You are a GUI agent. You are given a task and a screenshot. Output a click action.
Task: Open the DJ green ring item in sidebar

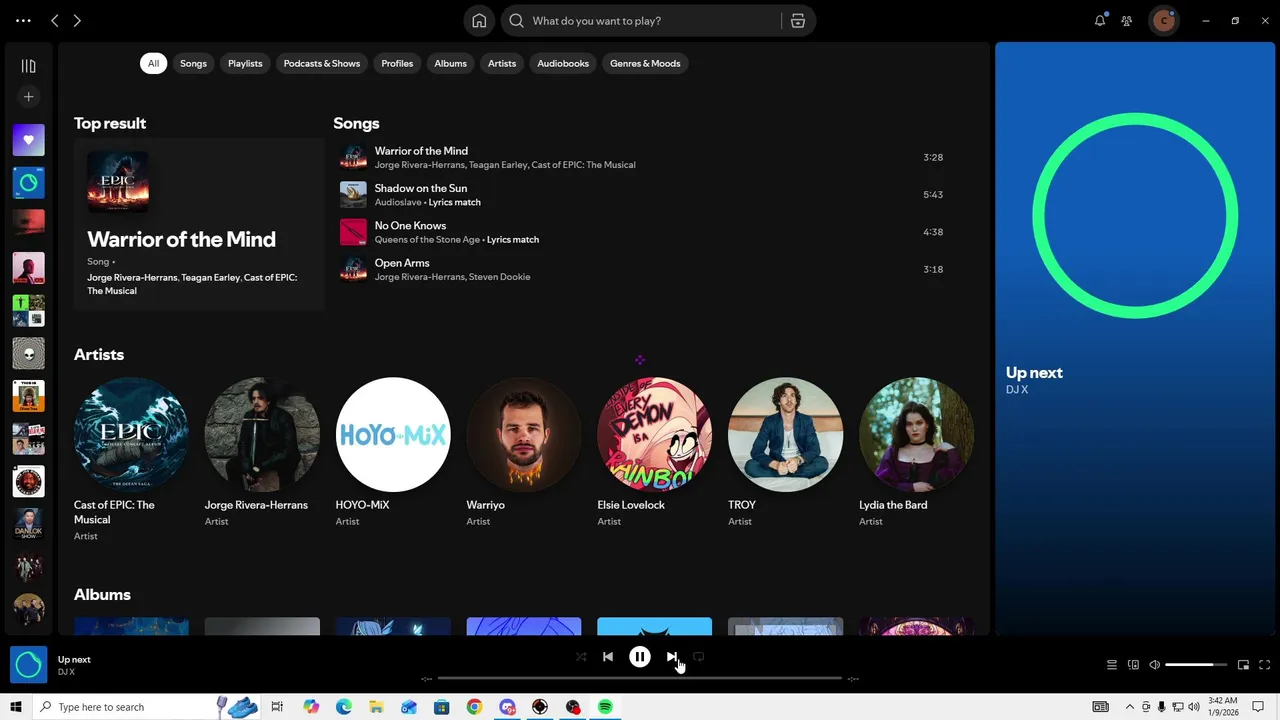pos(28,183)
